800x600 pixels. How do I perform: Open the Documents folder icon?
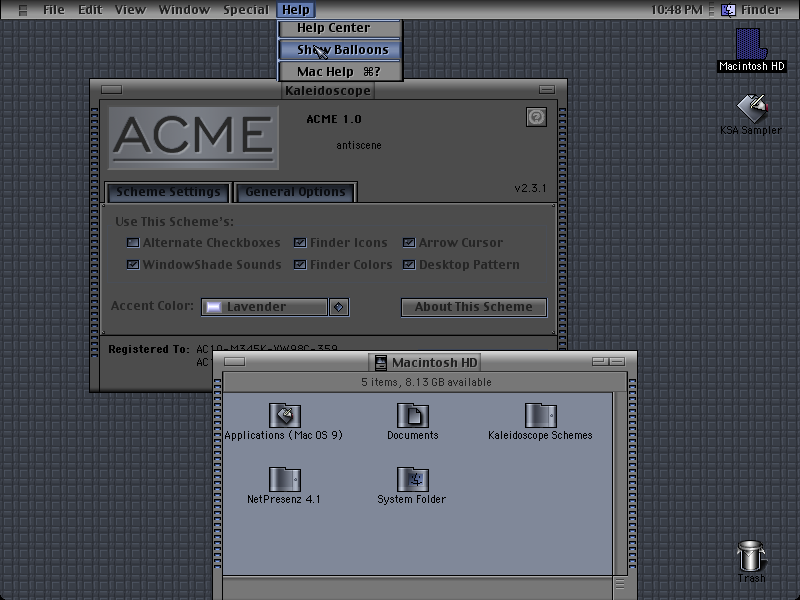[x=413, y=415]
